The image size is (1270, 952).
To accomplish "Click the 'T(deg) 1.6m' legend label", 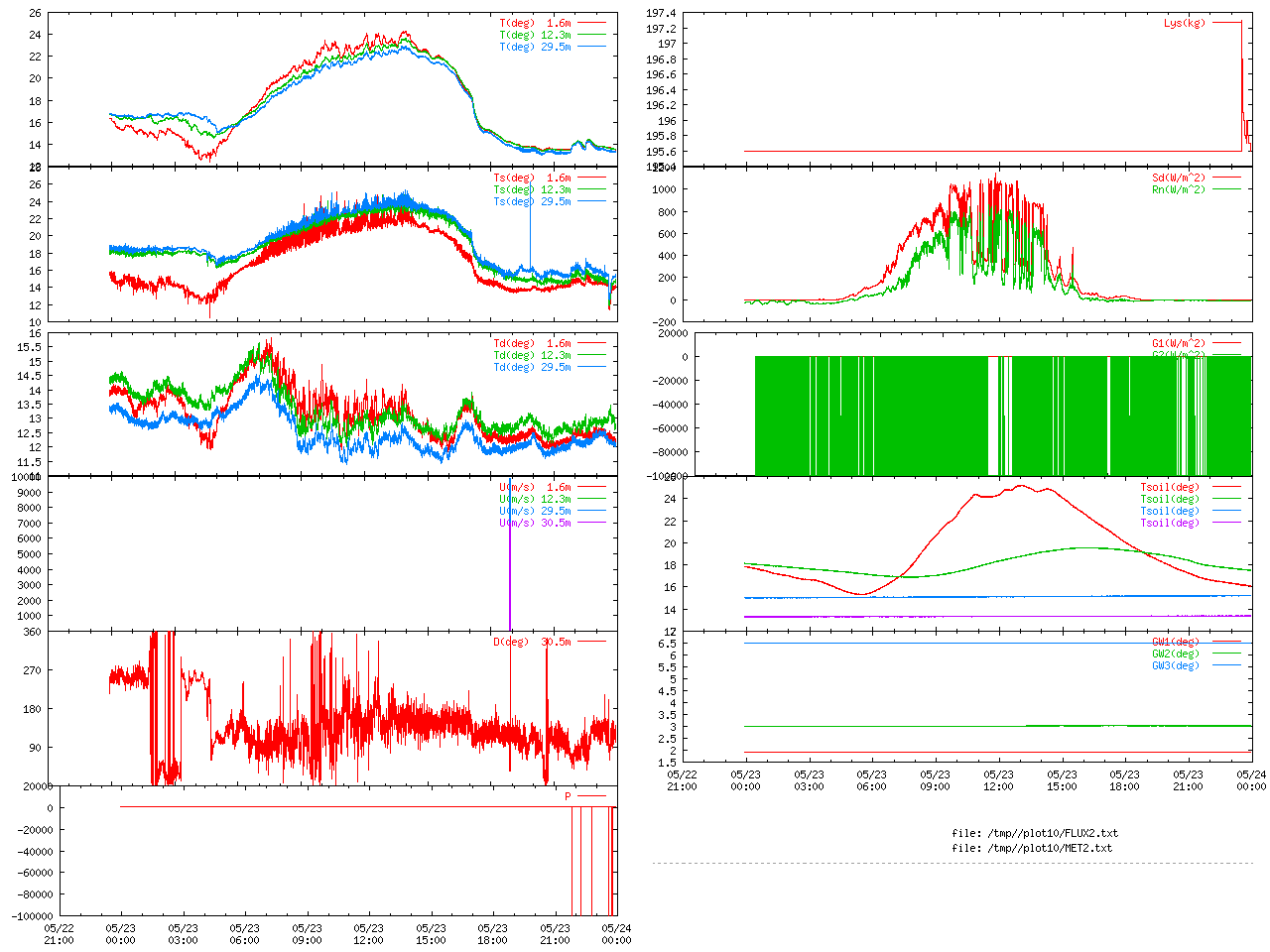I will click(x=536, y=23).
